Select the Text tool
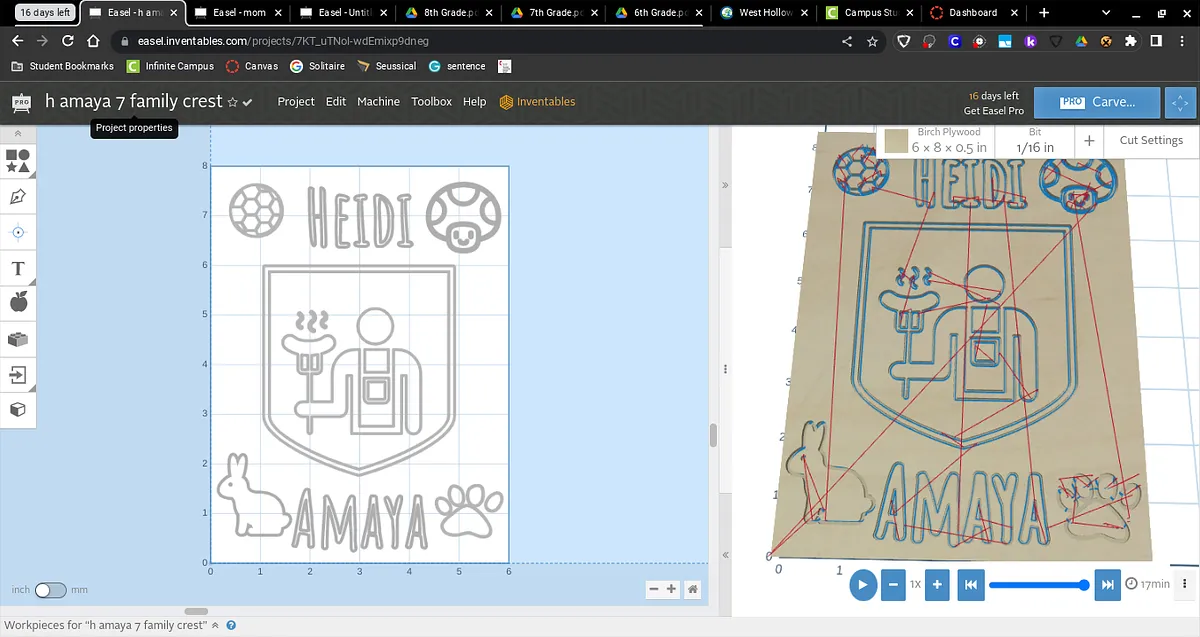1200x637 pixels. (x=18, y=268)
